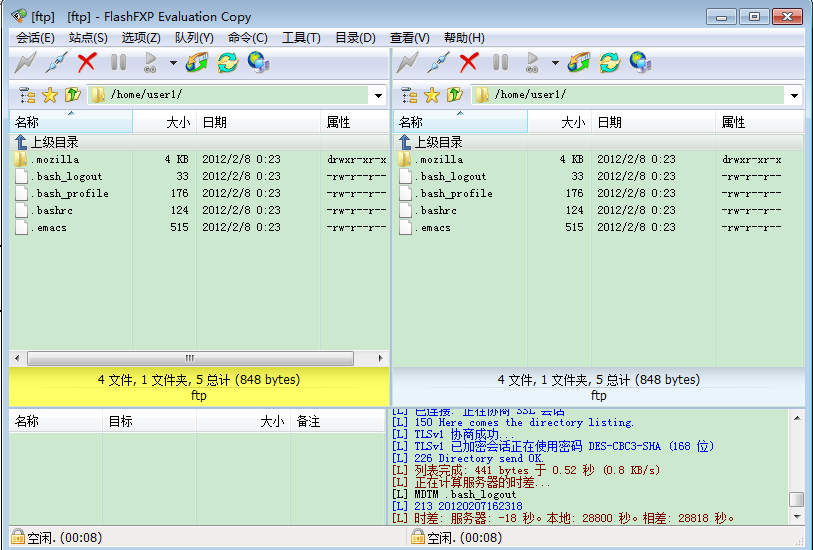The width and height of the screenshot is (813, 550).
Task: Click the left pane Go transfer icon
Action: point(150,63)
